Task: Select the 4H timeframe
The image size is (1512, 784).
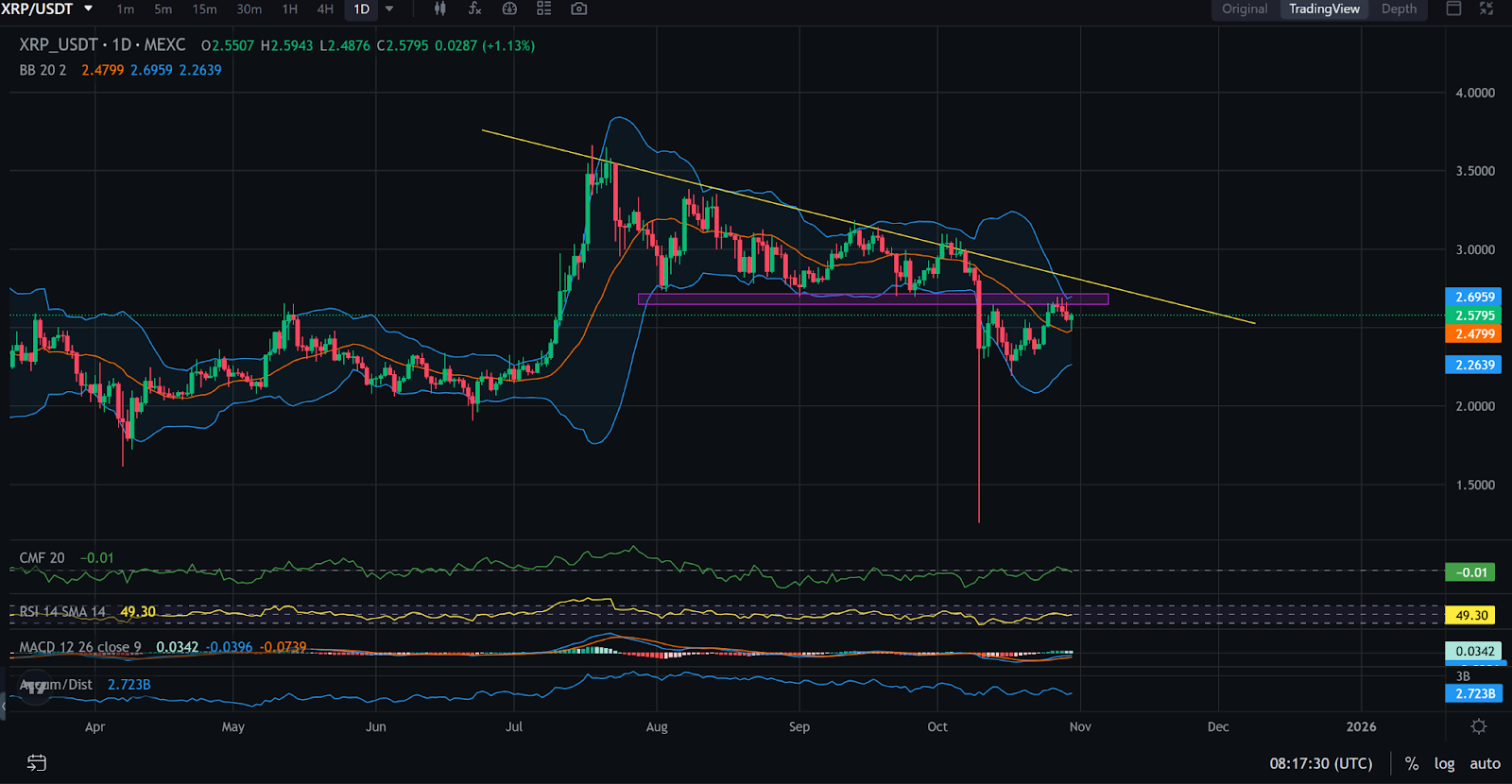Action: pos(325,9)
